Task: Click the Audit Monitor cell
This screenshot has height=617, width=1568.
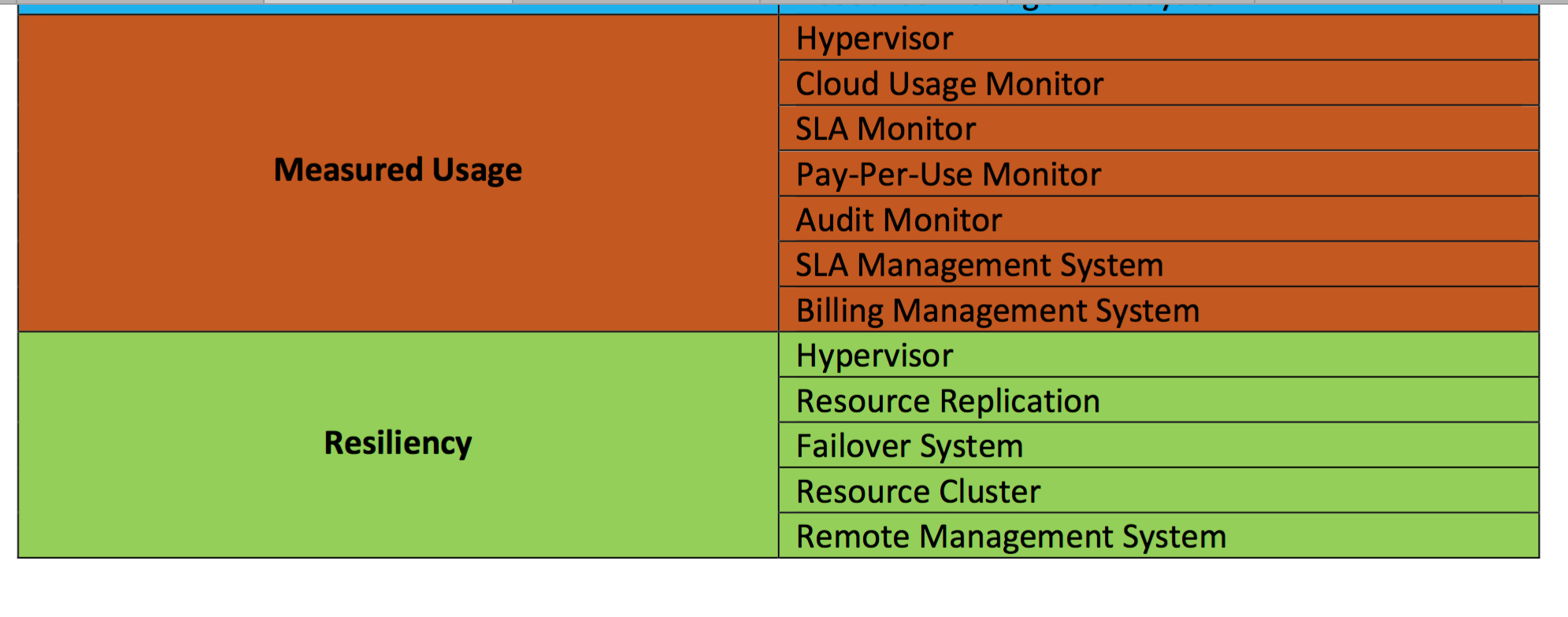Action: coord(1158,219)
